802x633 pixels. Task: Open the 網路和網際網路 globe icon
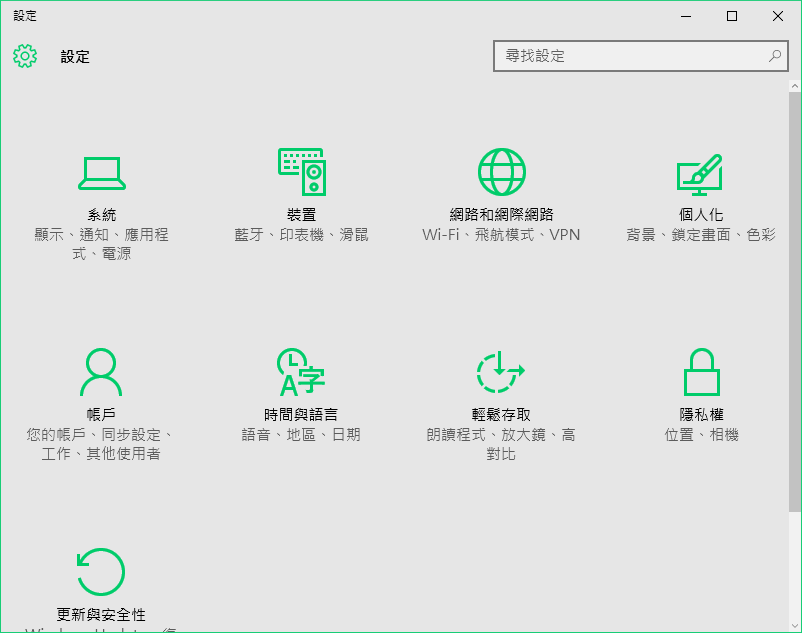pos(502,172)
